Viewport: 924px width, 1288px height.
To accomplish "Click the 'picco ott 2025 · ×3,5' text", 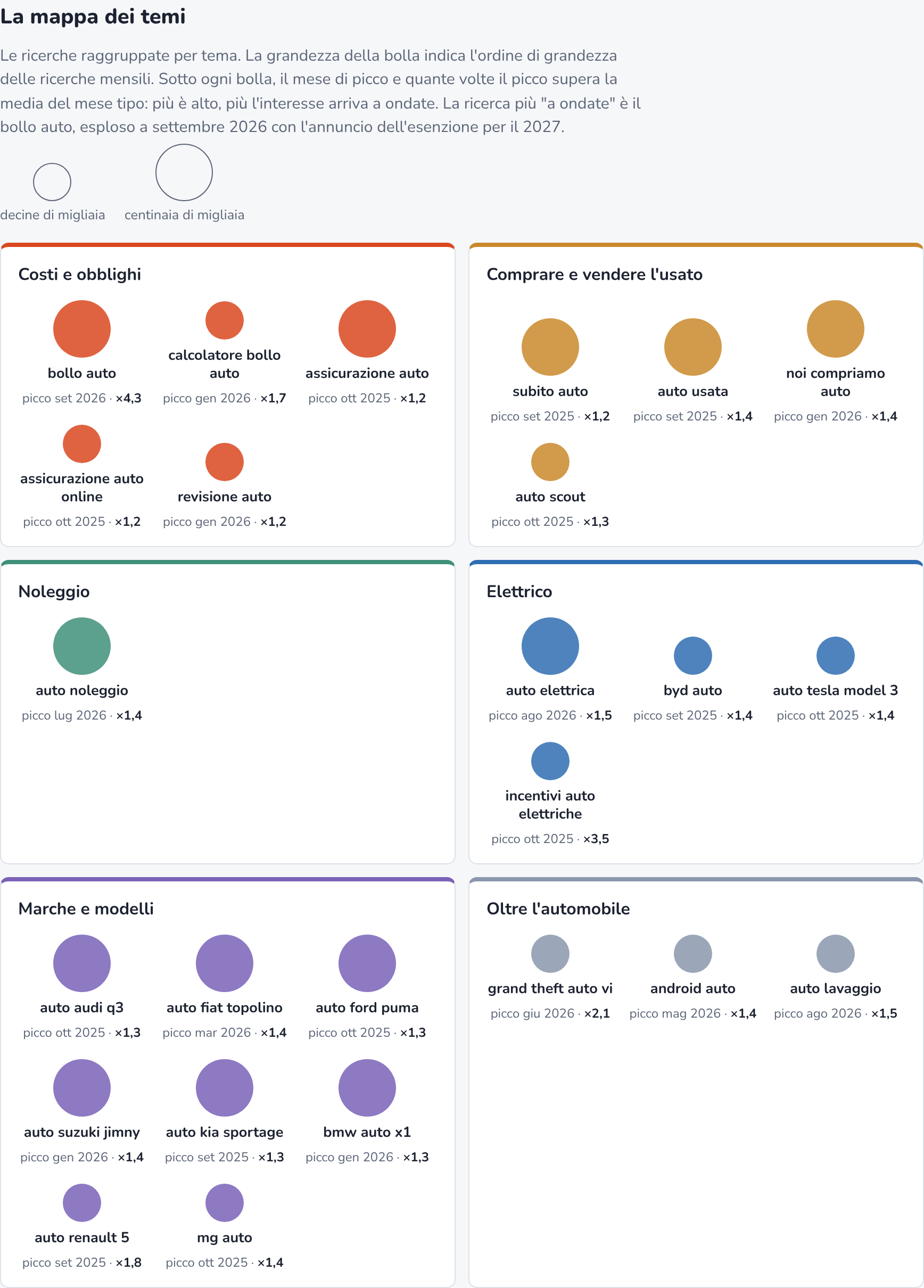I will 550,839.
